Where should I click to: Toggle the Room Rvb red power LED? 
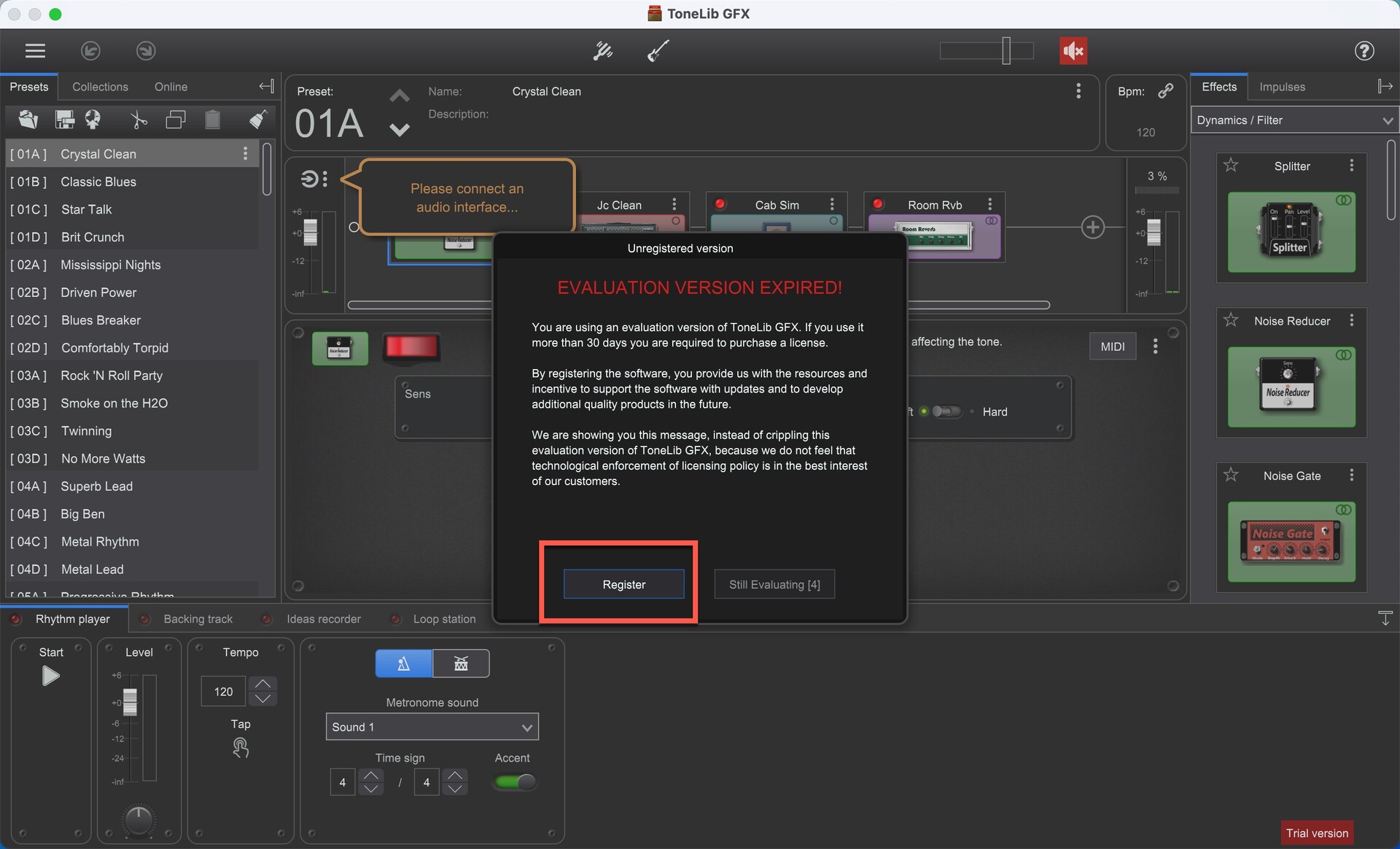(x=878, y=204)
